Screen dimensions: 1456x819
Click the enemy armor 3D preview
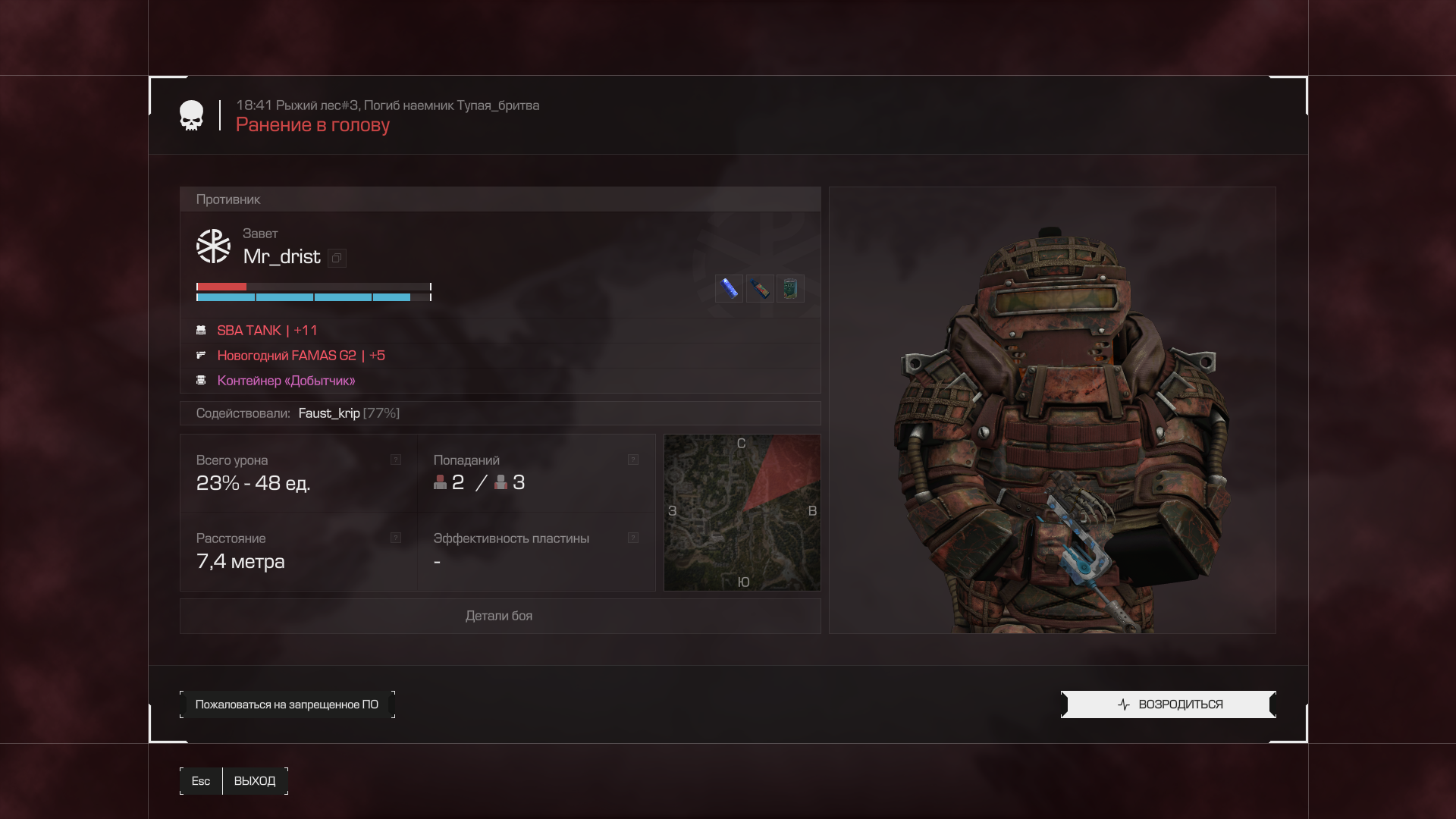tap(1053, 410)
